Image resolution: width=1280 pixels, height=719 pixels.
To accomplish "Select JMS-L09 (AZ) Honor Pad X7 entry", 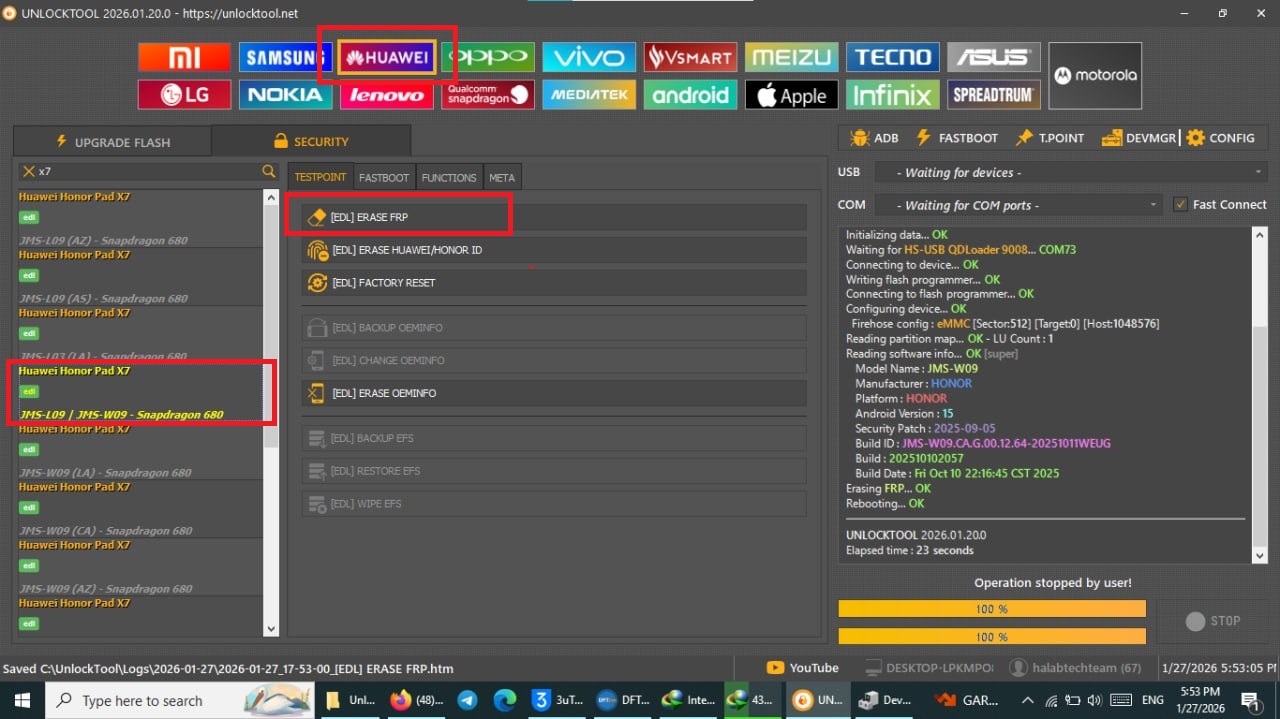I will pyautogui.click(x=139, y=219).
